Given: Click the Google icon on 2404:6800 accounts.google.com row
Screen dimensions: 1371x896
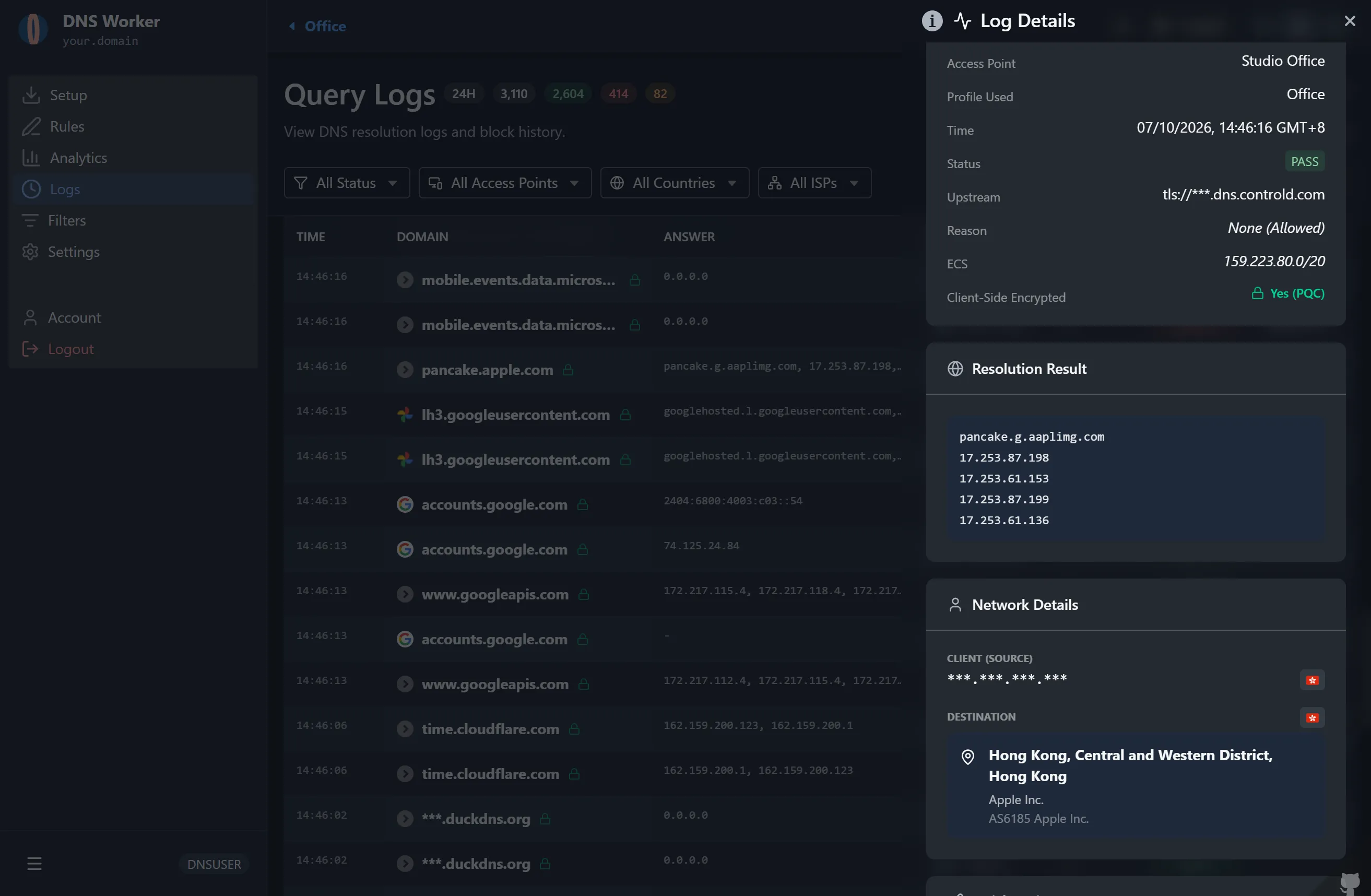Looking at the screenshot, I should (405, 504).
